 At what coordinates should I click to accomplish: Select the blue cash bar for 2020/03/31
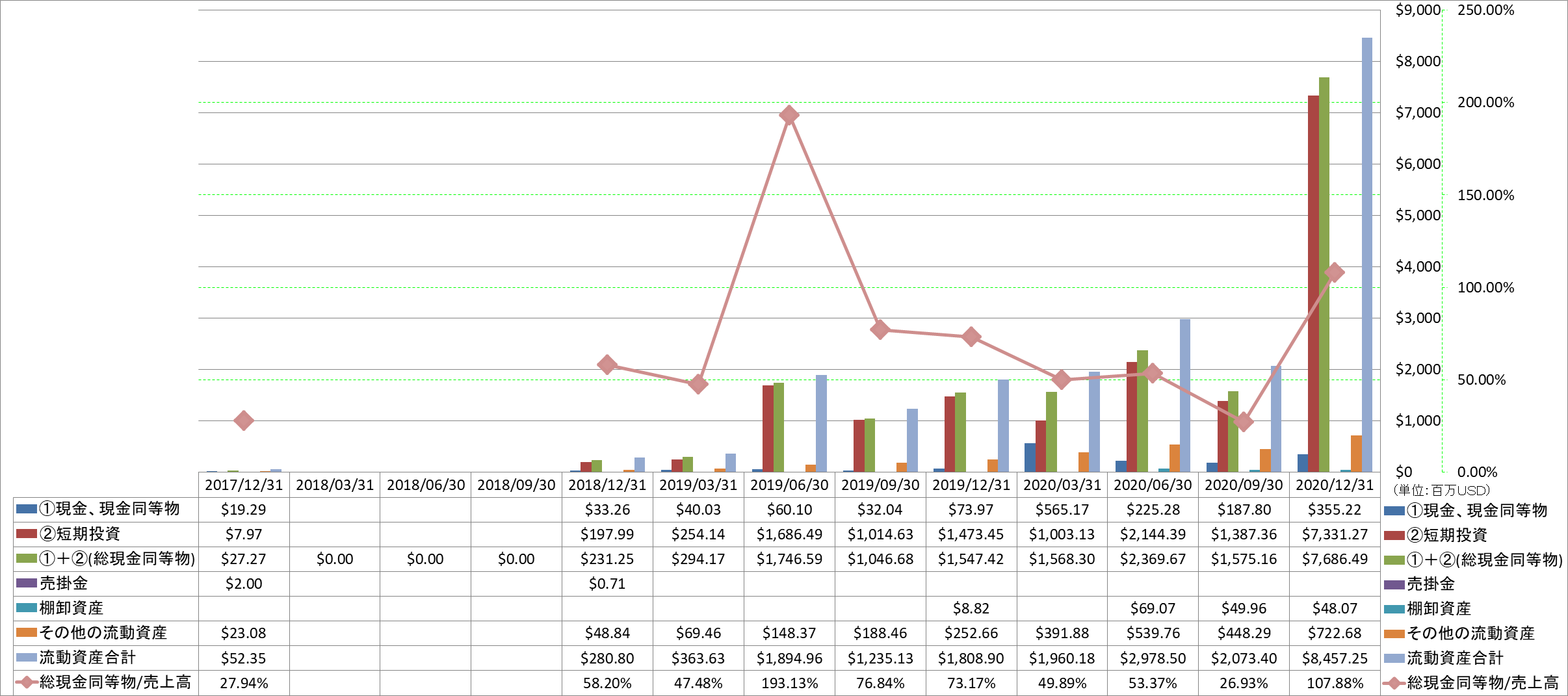pos(1030,458)
